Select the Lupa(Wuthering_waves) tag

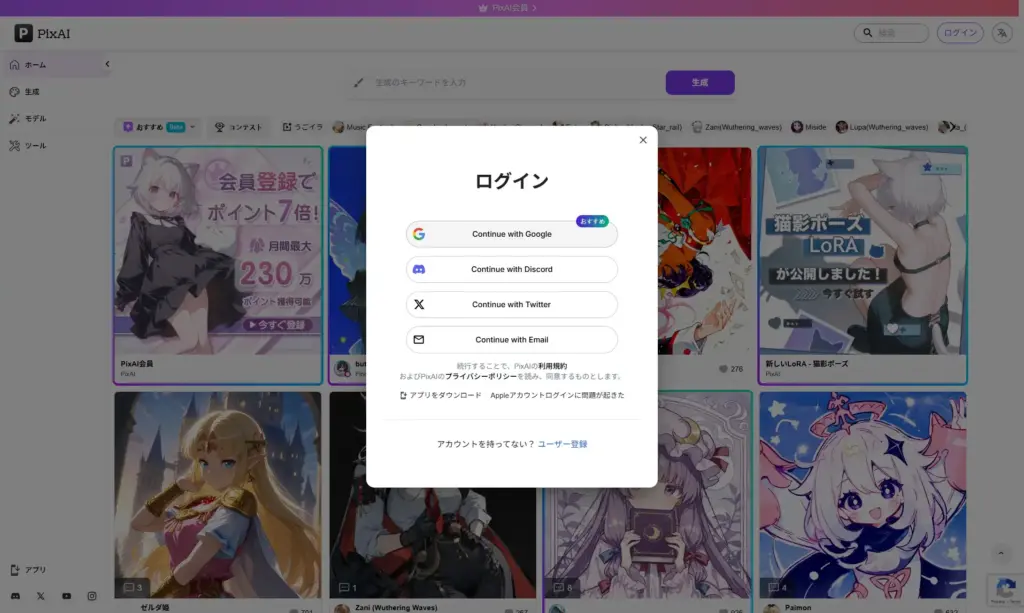pos(882,127)
